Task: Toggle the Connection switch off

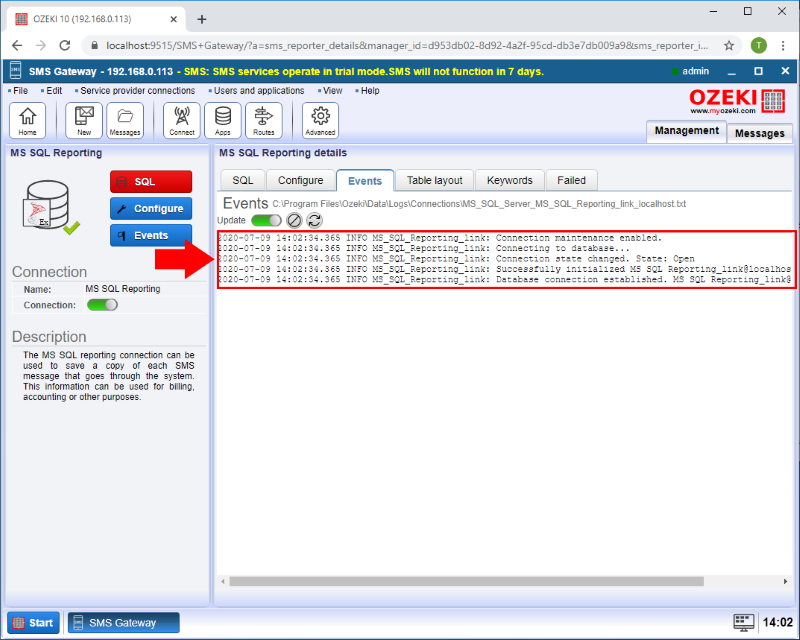Action: (x=102, y=305)
